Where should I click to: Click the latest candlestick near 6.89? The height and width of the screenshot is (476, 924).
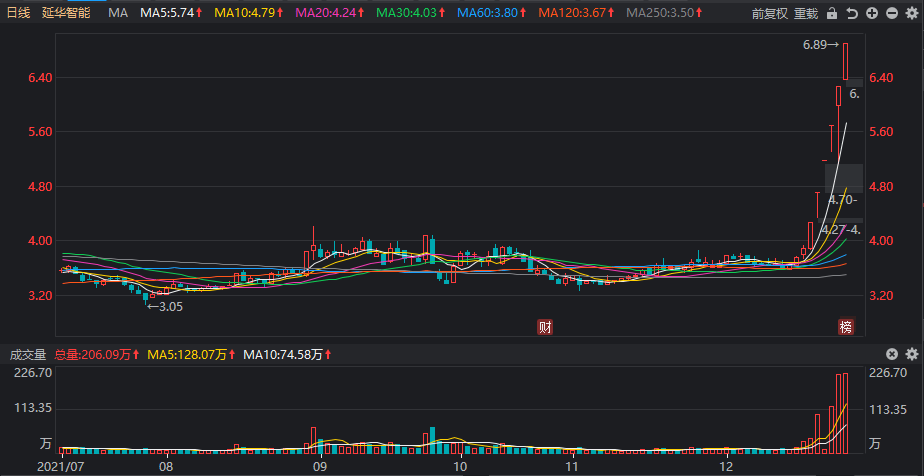846,61
